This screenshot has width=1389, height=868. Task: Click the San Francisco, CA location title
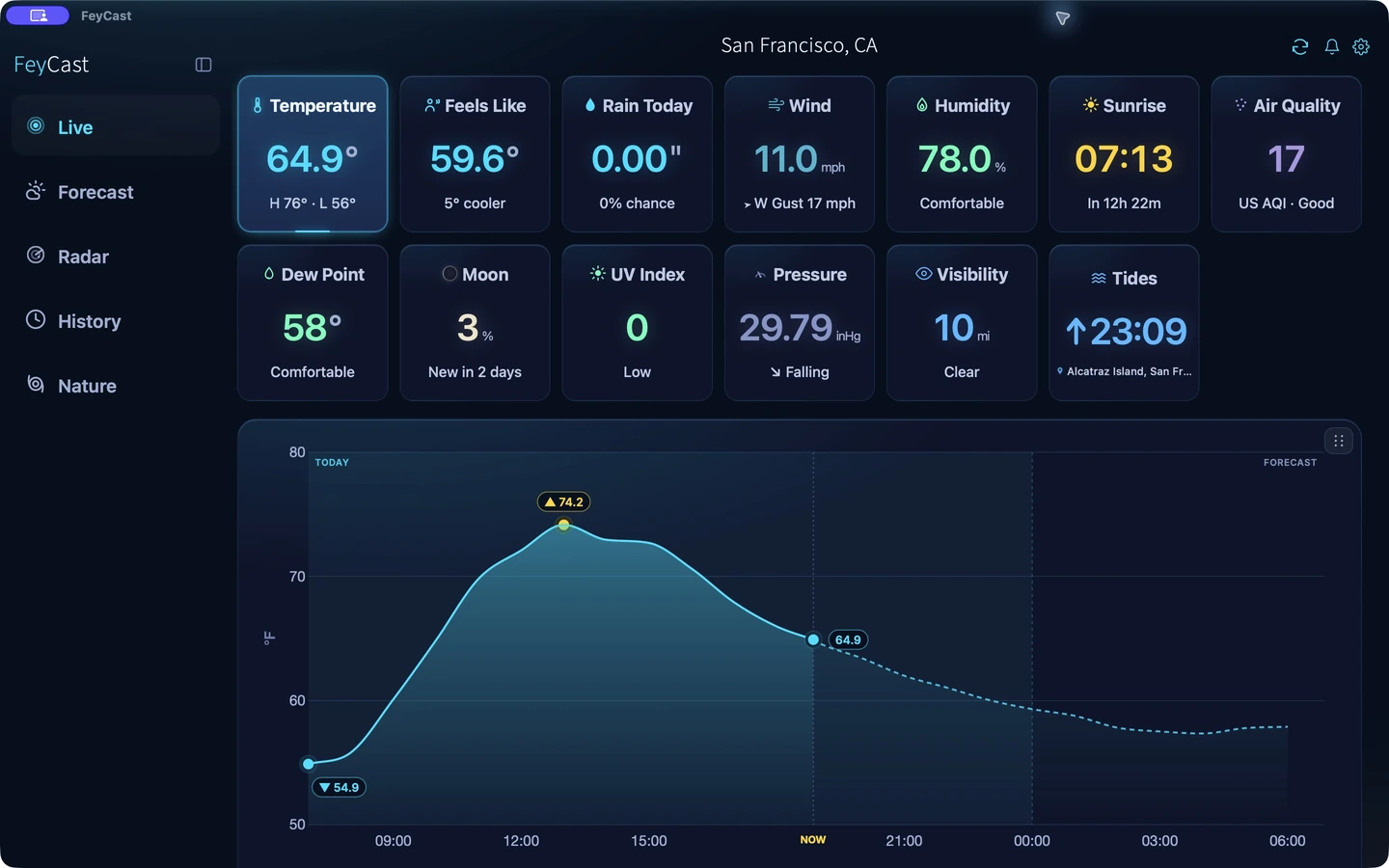[x=800, y=45]
